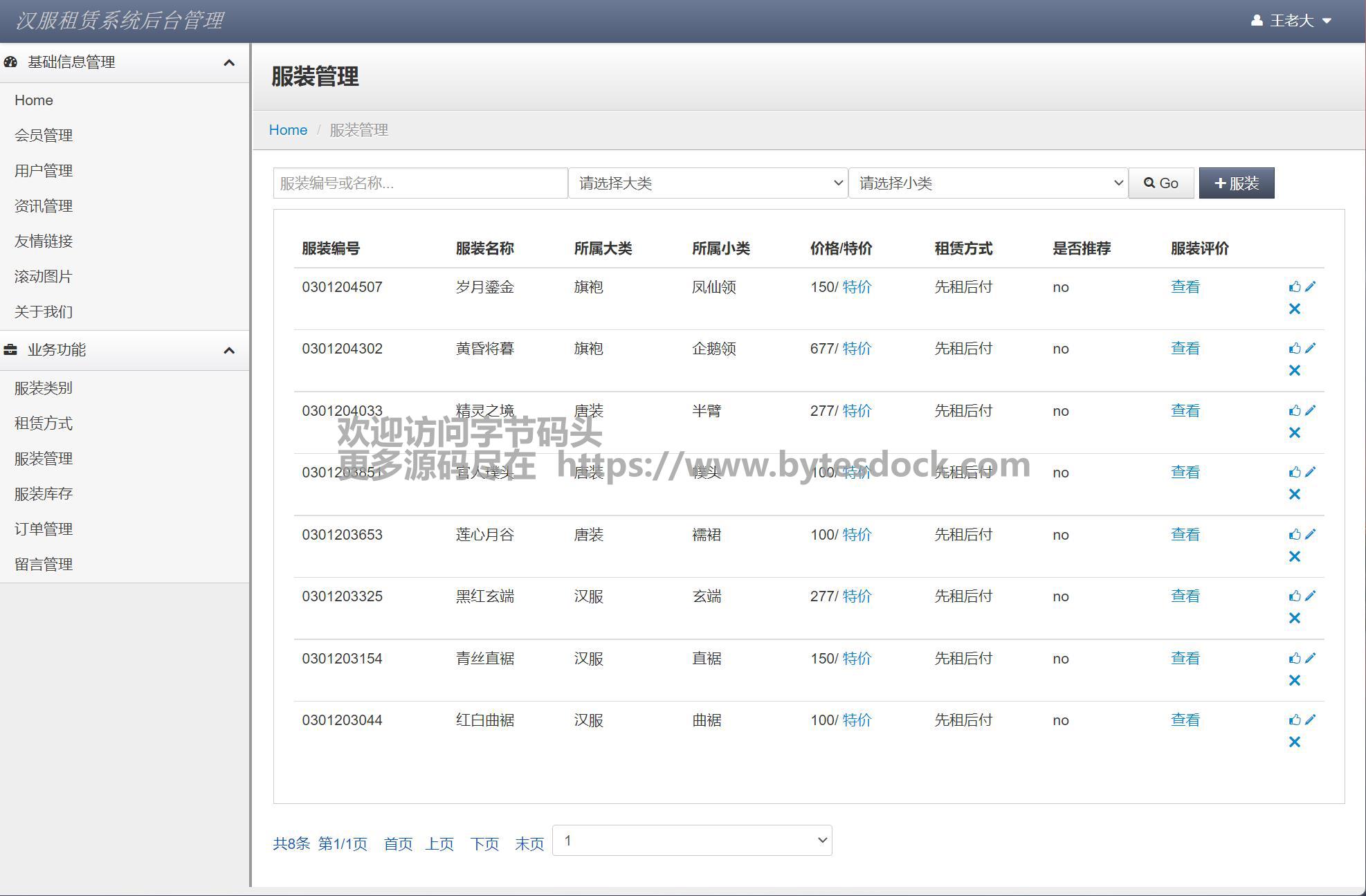This screenshot has height=896, width=1366.
Task: Click 查看 link for 黄昏将暮 reviews
Action: [x=1185, y=348]
